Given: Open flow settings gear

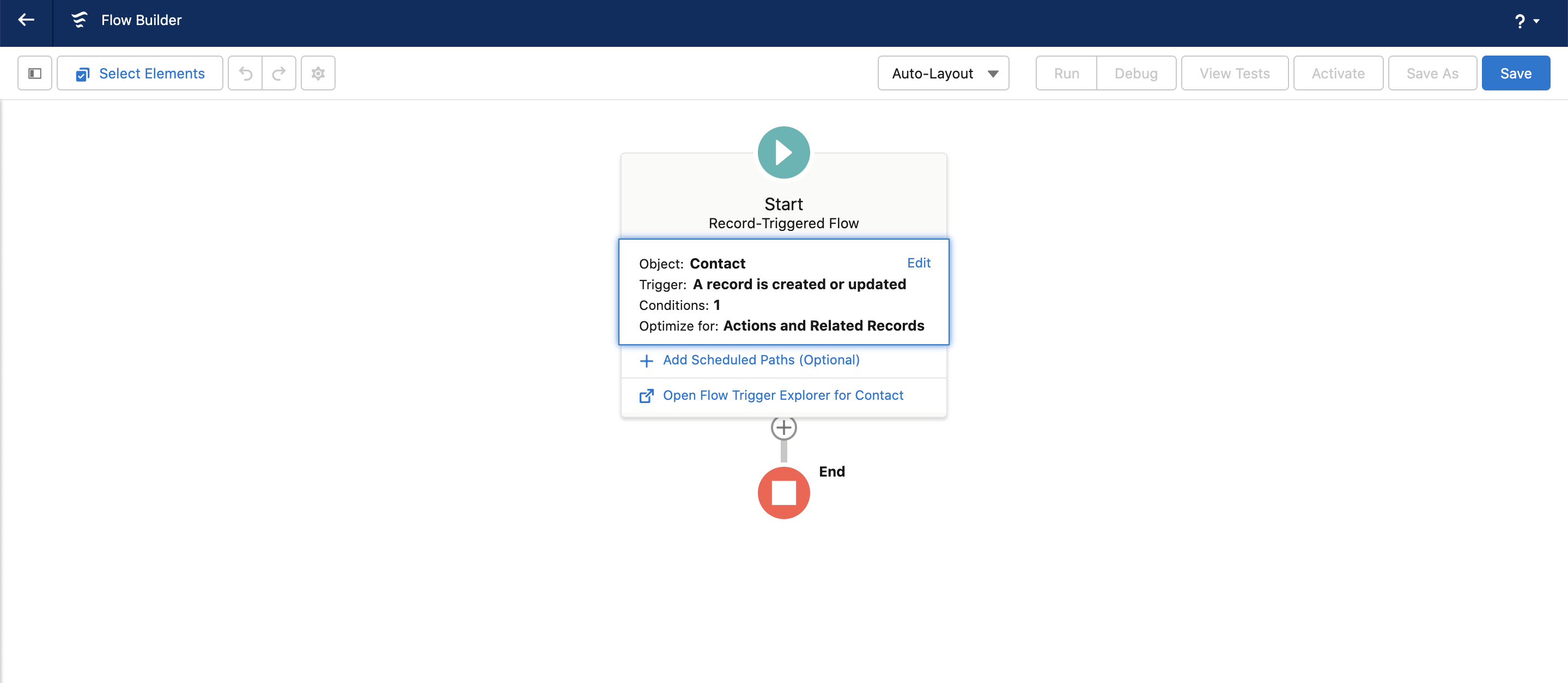Looking at the screenshot, I should click(x=318, y=74).
